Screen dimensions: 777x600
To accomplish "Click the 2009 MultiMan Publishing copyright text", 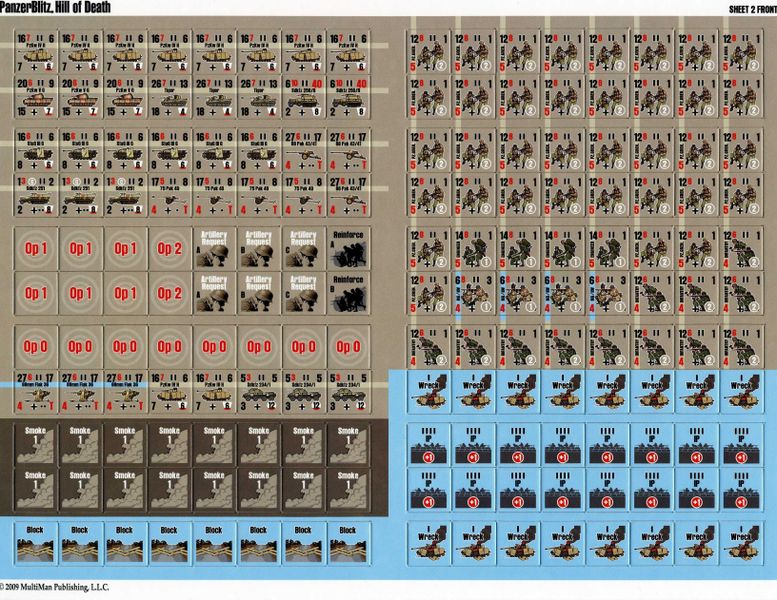I will click(x=55, y=587).
